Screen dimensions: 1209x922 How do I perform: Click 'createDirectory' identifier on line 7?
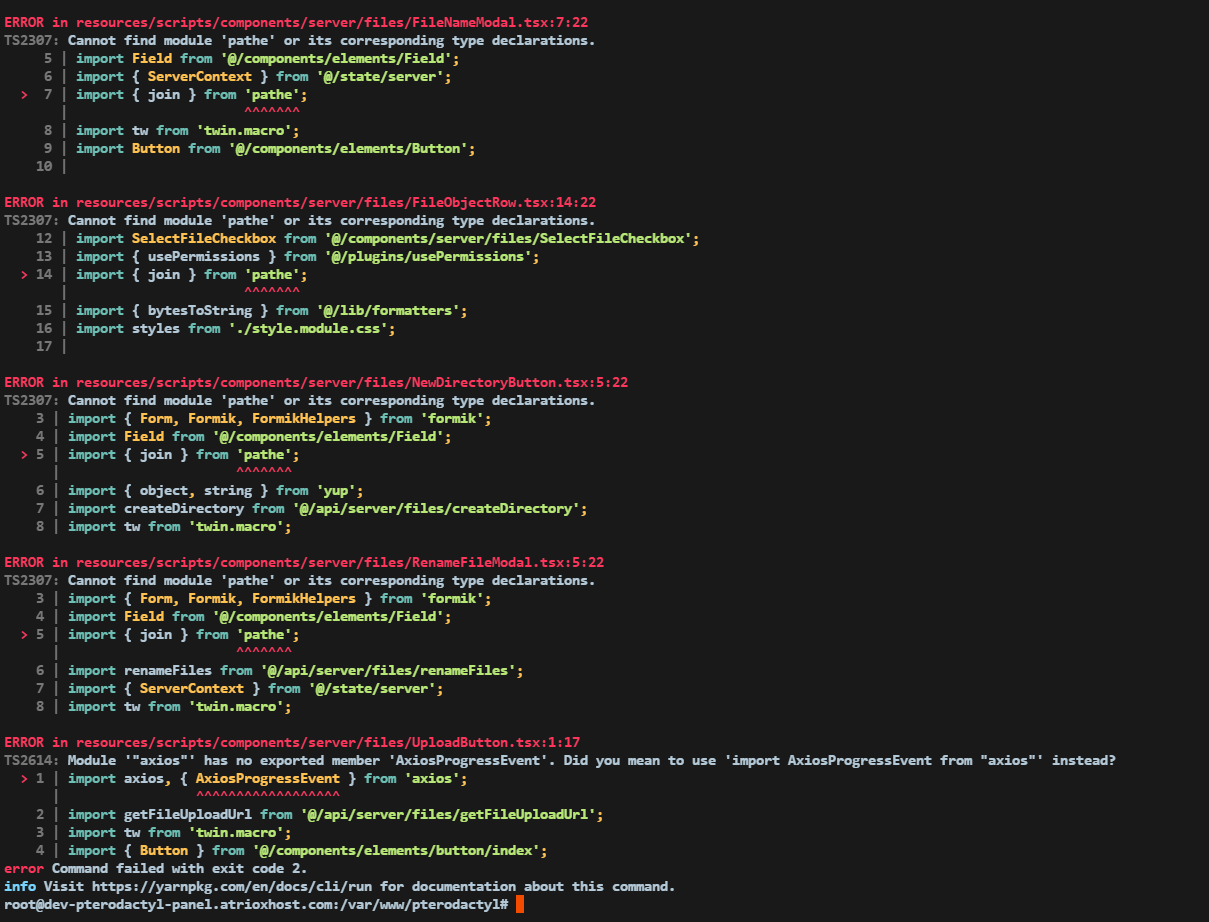(x=184, y=508)
